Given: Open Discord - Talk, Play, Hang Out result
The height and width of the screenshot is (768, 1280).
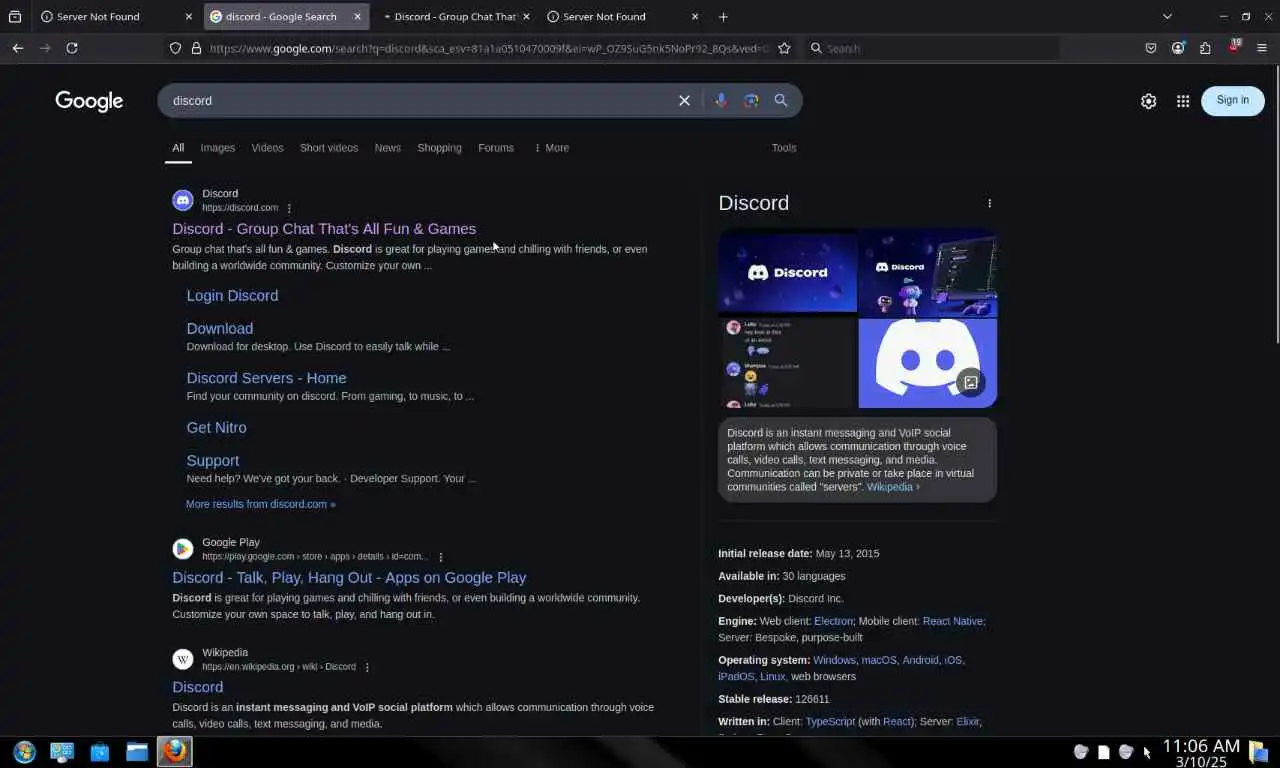Looking at the screenshot, I should pyautogui.click(x=349, y=578).
